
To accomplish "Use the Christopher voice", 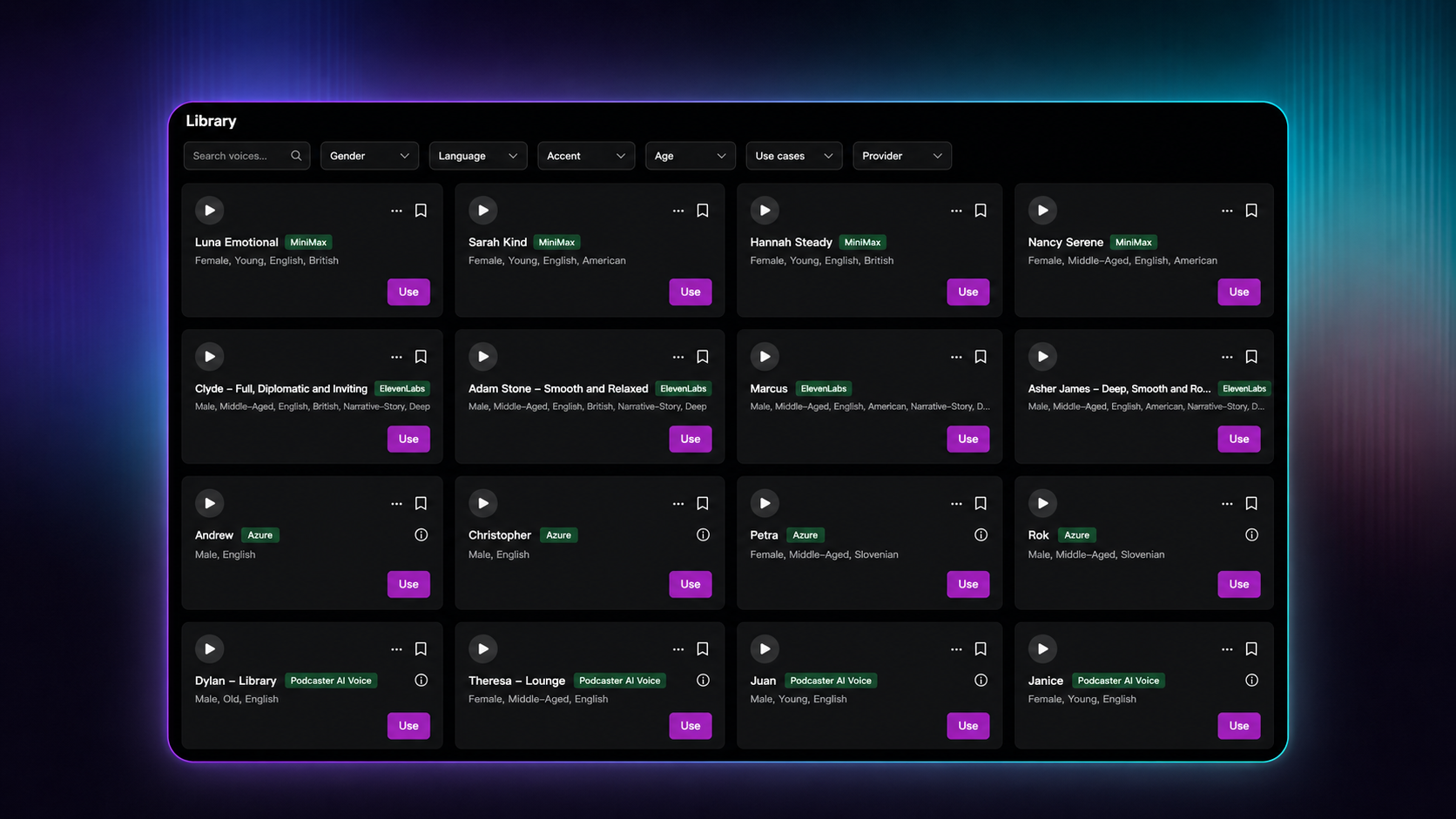I will pos(691,584).
